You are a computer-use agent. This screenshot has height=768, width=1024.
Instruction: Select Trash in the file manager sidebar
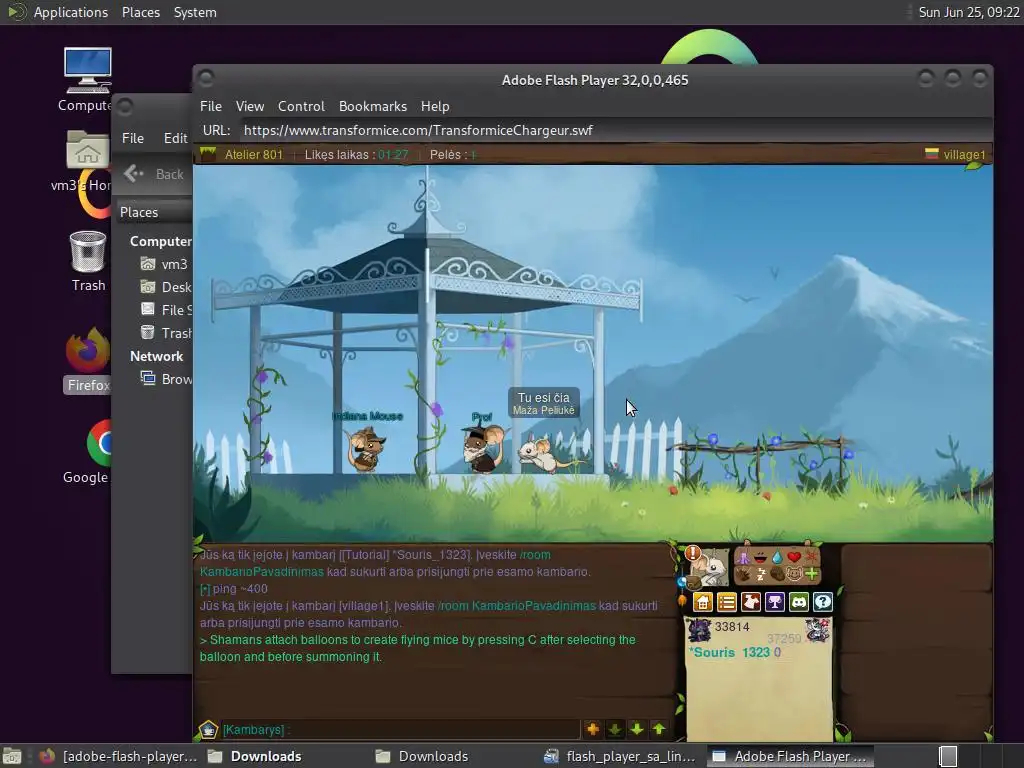166,333
